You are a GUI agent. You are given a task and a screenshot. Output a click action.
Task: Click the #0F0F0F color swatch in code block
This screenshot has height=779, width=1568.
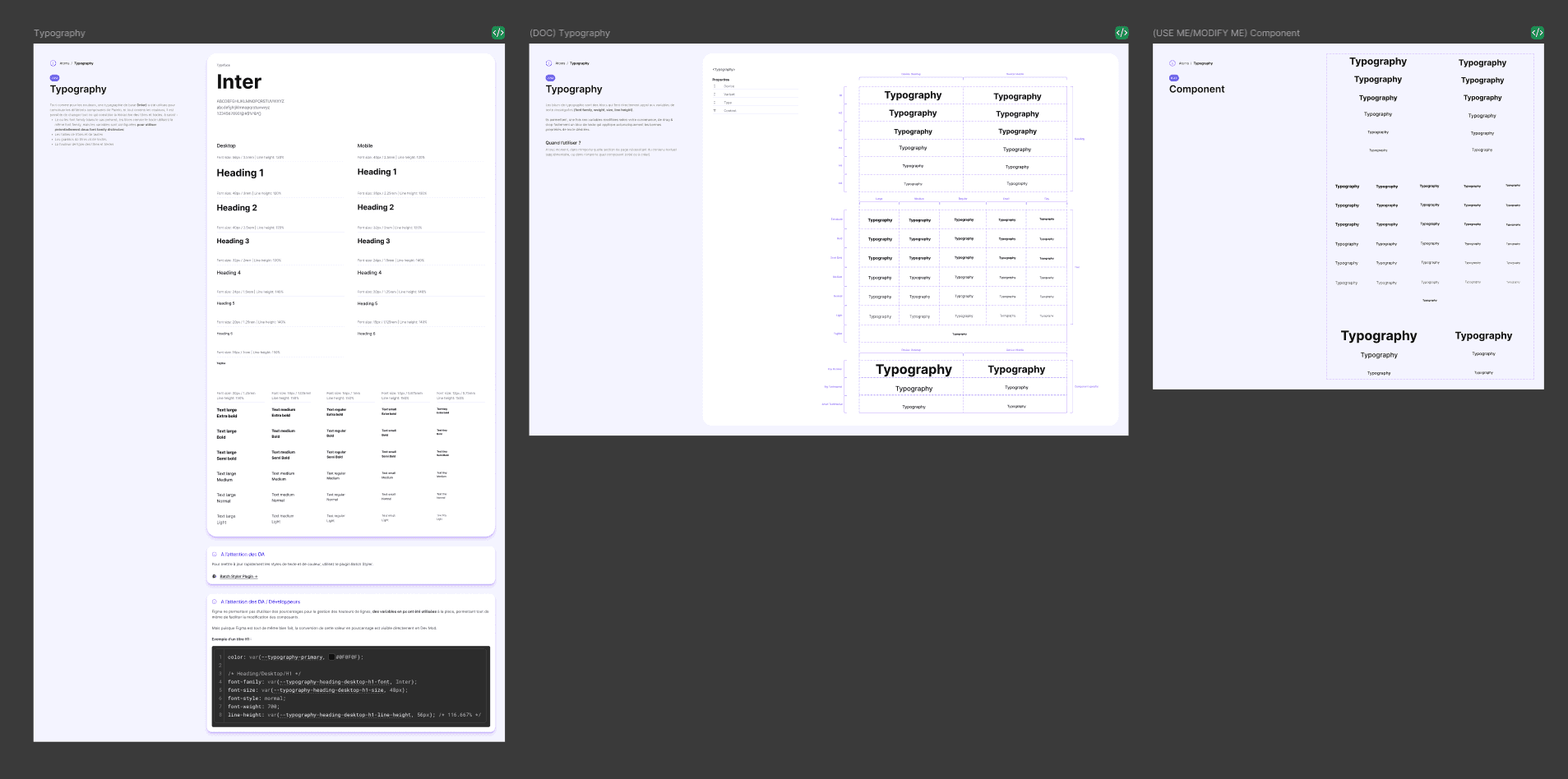coord(331,657)
